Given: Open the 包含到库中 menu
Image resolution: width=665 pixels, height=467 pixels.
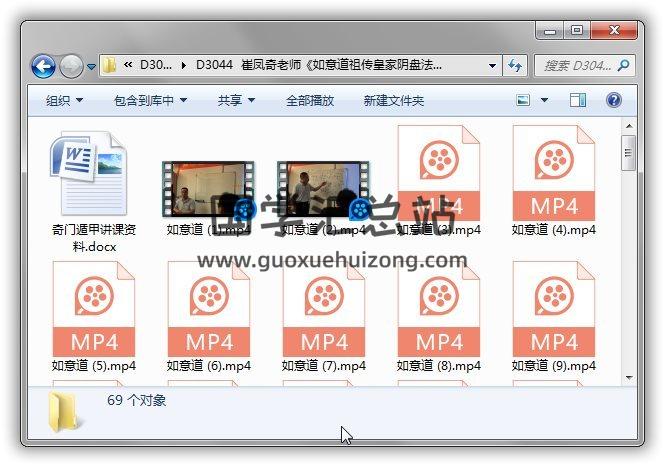Looking at the screenshot, I should coord(150,101).
